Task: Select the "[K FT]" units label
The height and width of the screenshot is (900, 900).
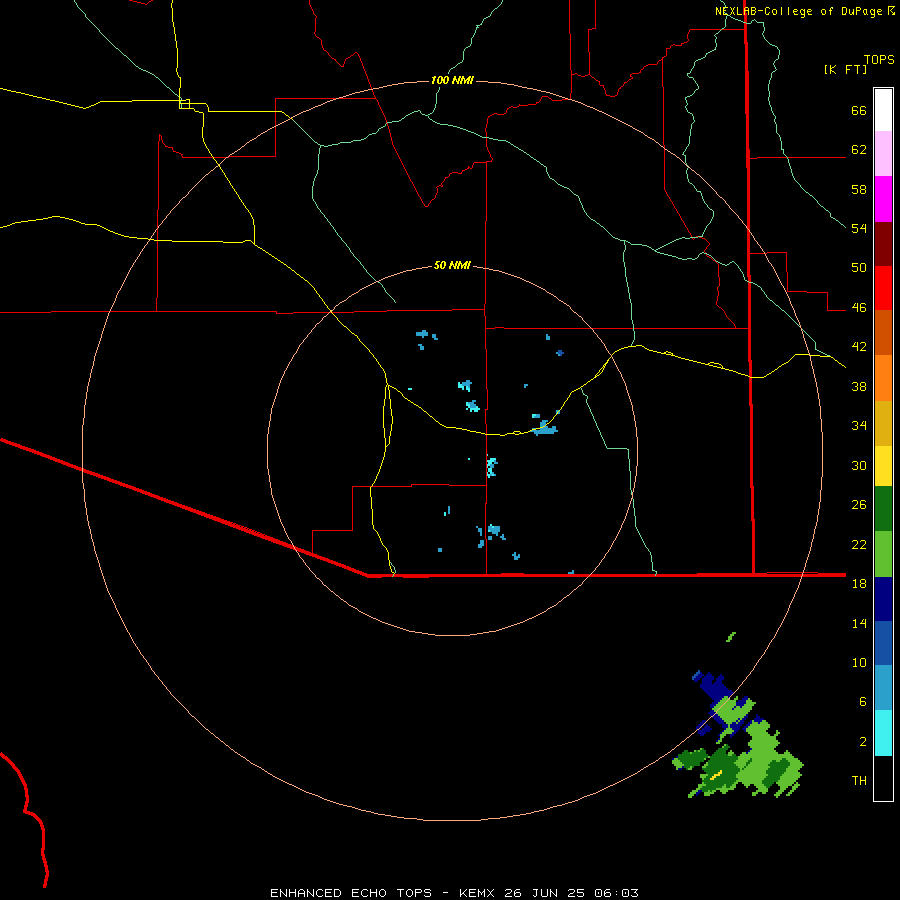Action: coord(845,69)
